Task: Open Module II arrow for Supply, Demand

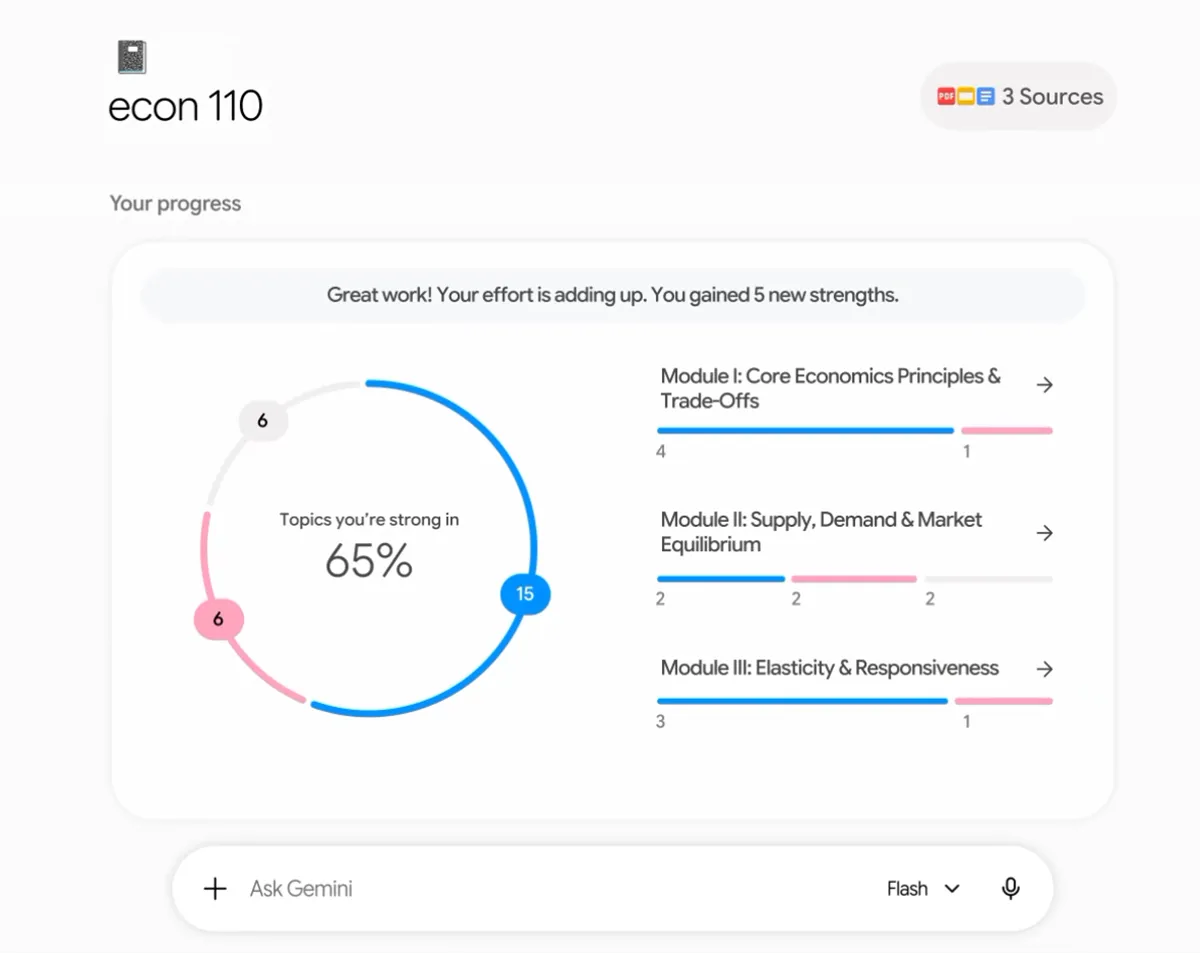Action: tap(1044, 533)
